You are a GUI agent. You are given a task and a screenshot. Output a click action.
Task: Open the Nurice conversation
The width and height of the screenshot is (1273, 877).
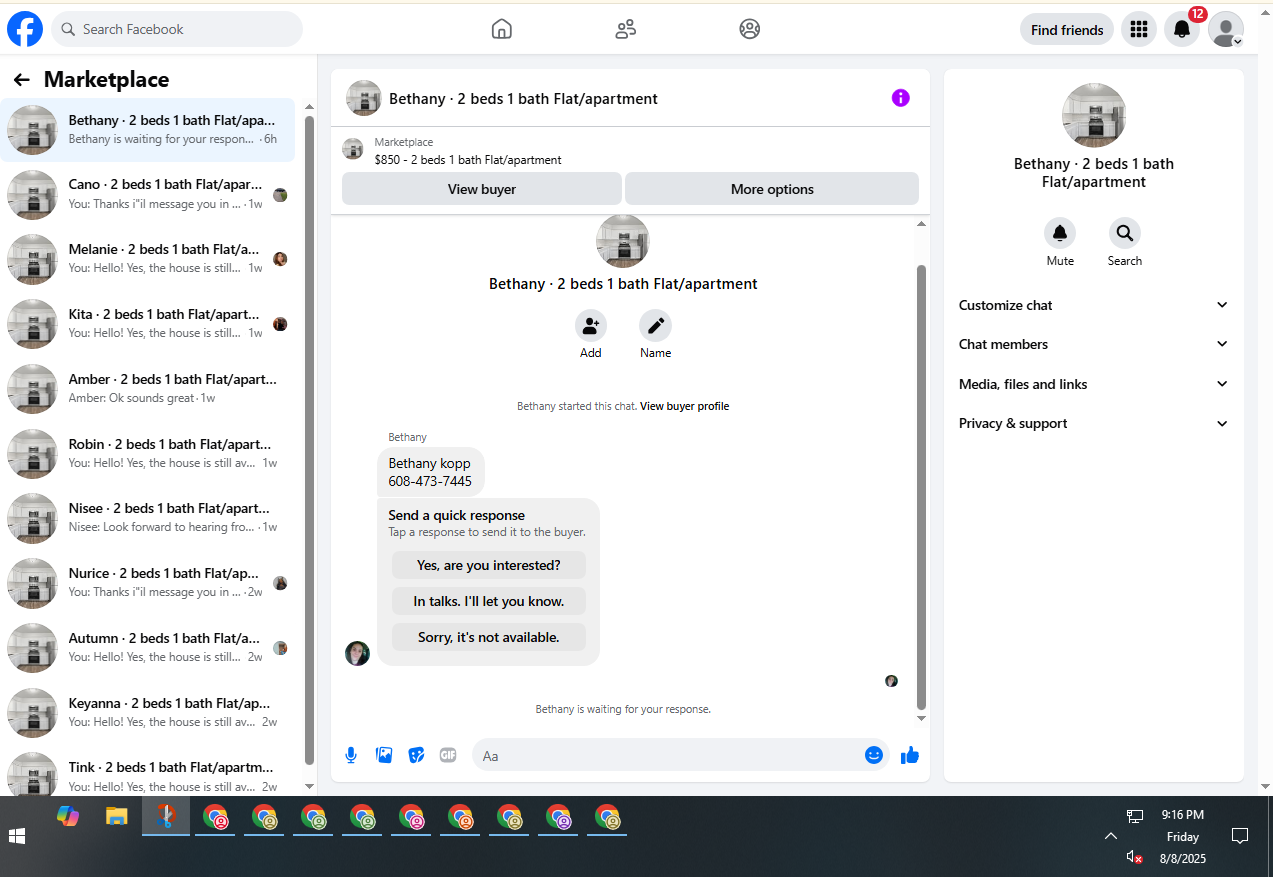point(148,583)
